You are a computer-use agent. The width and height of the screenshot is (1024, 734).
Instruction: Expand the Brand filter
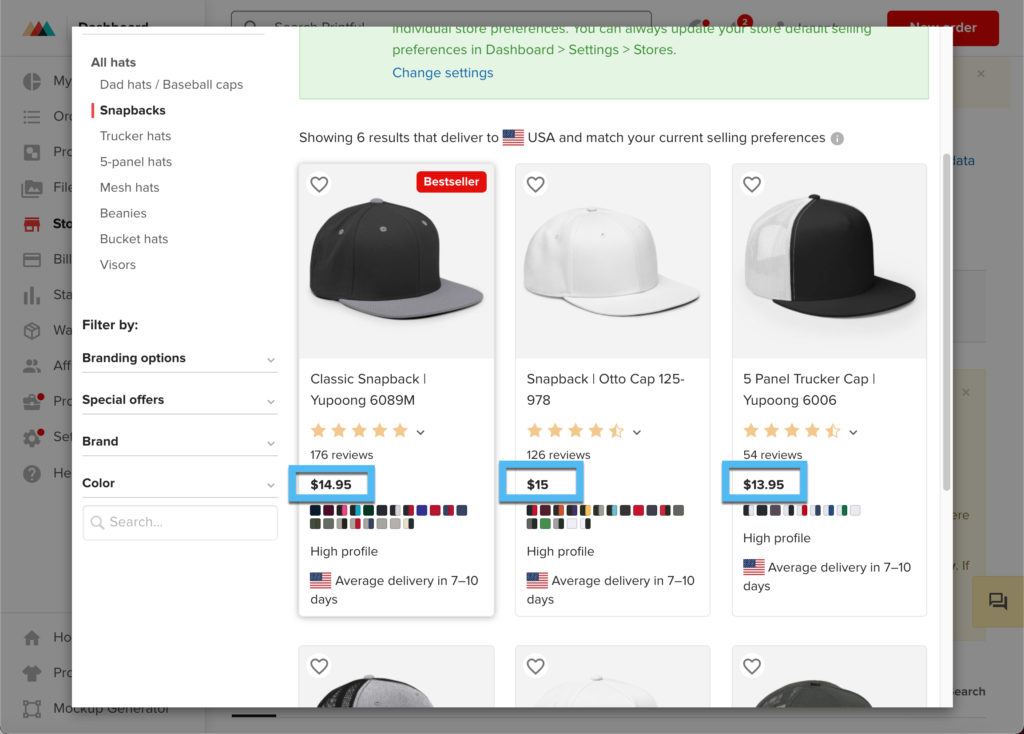(180, 441)
